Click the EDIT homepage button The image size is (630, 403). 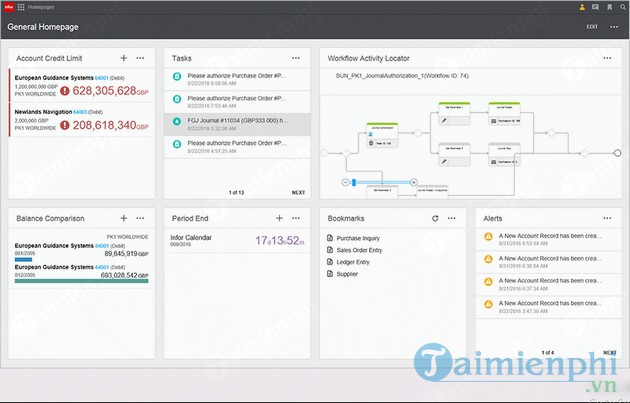point(592,27)
